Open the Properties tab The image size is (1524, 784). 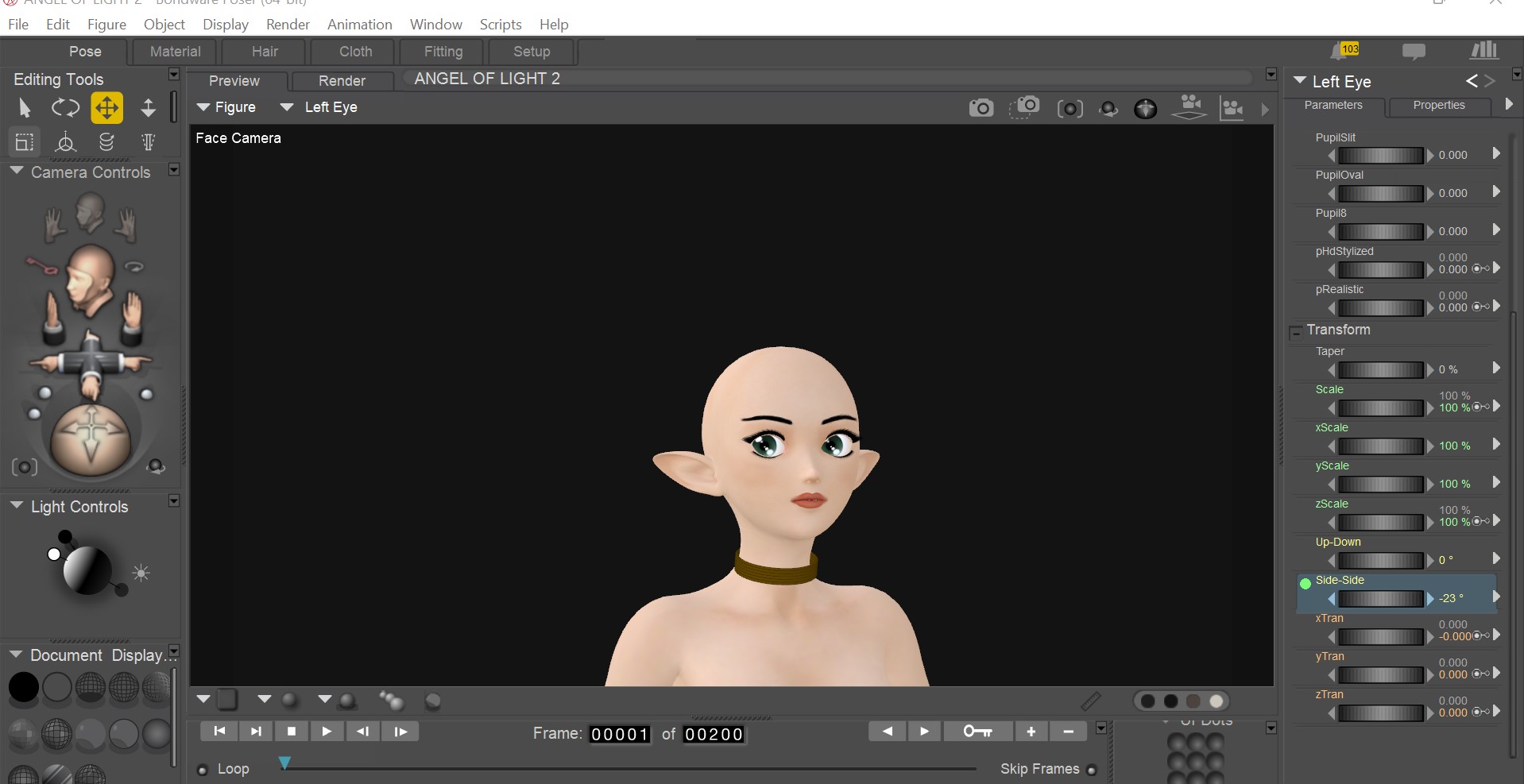click(1439, 106)
